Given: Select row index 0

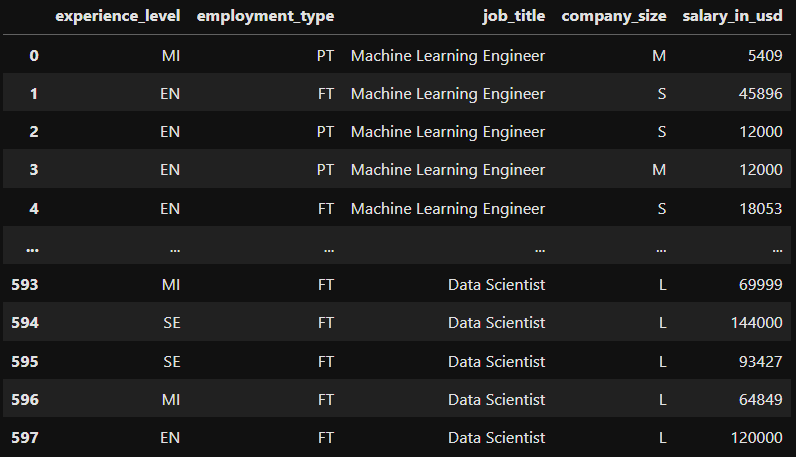Looking at the screenshot, I should [x=34, y=56].
